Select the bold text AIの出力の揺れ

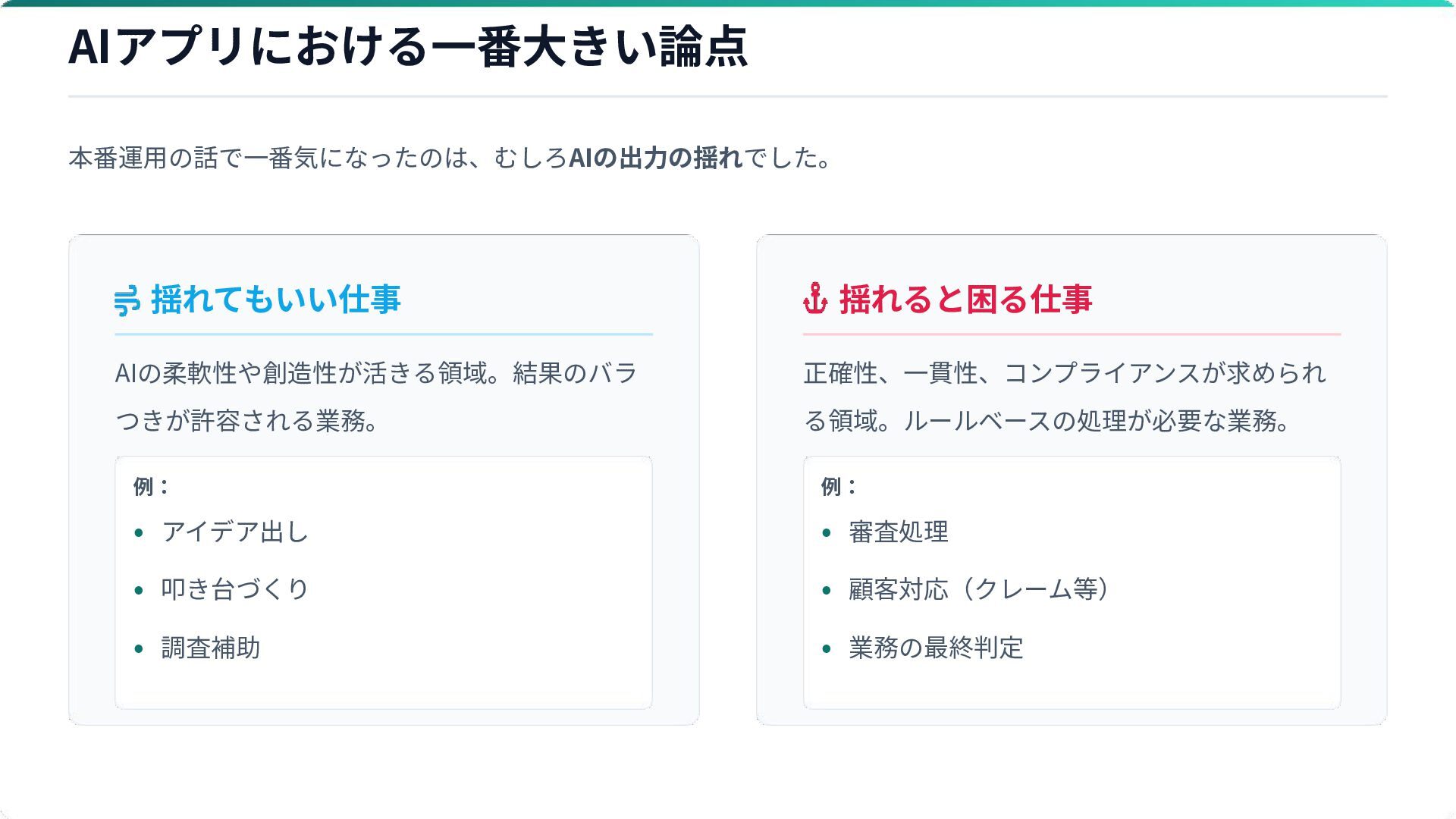[655, 158]
